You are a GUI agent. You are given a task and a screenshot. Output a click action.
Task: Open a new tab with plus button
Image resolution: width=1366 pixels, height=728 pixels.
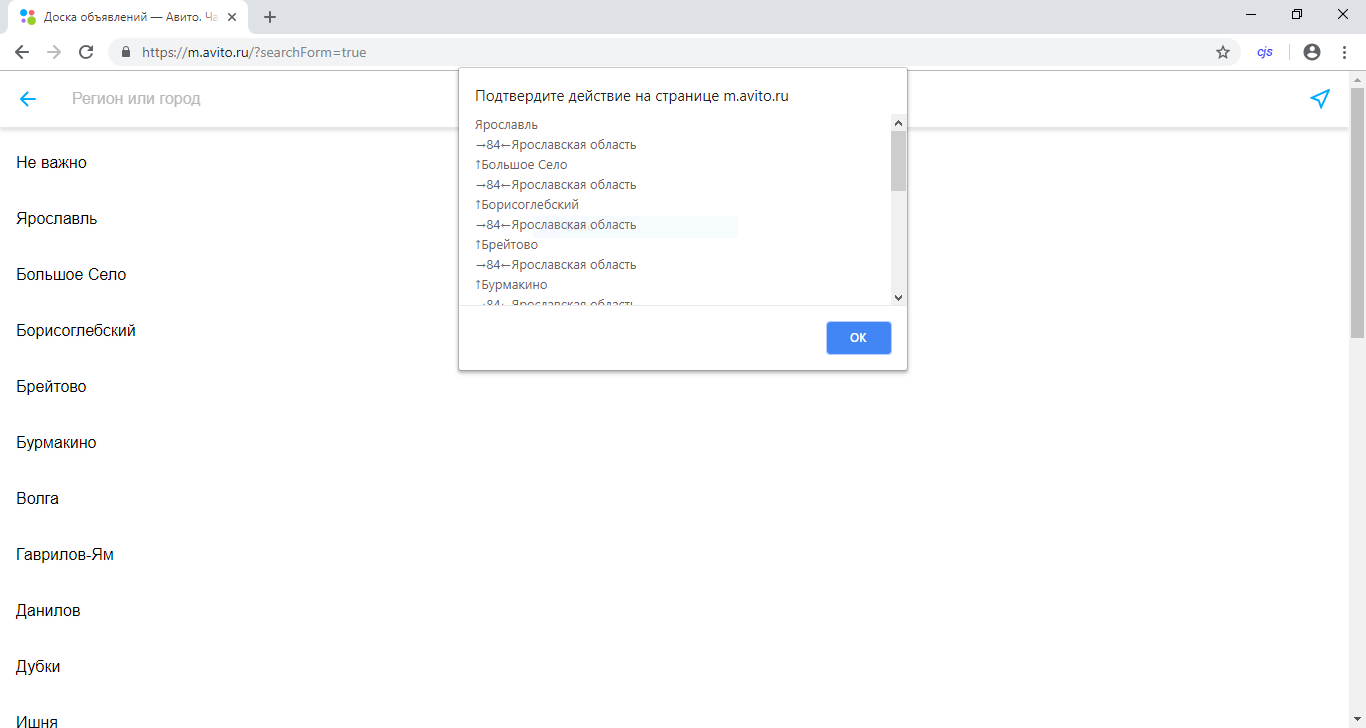(270, 17)
